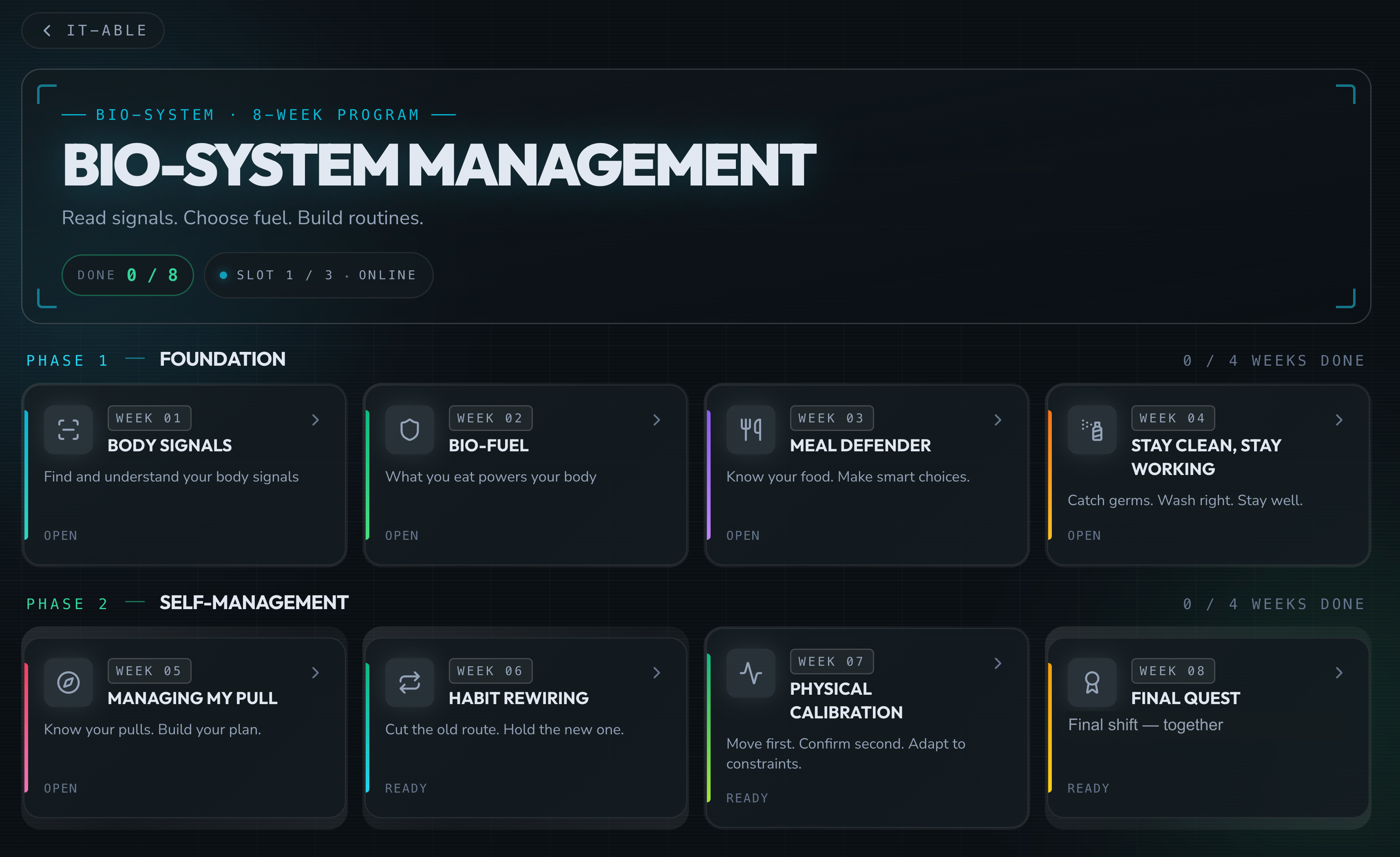Click the WEEK 01 badge
1400x857 pixels.
click(x=150, y=418)
